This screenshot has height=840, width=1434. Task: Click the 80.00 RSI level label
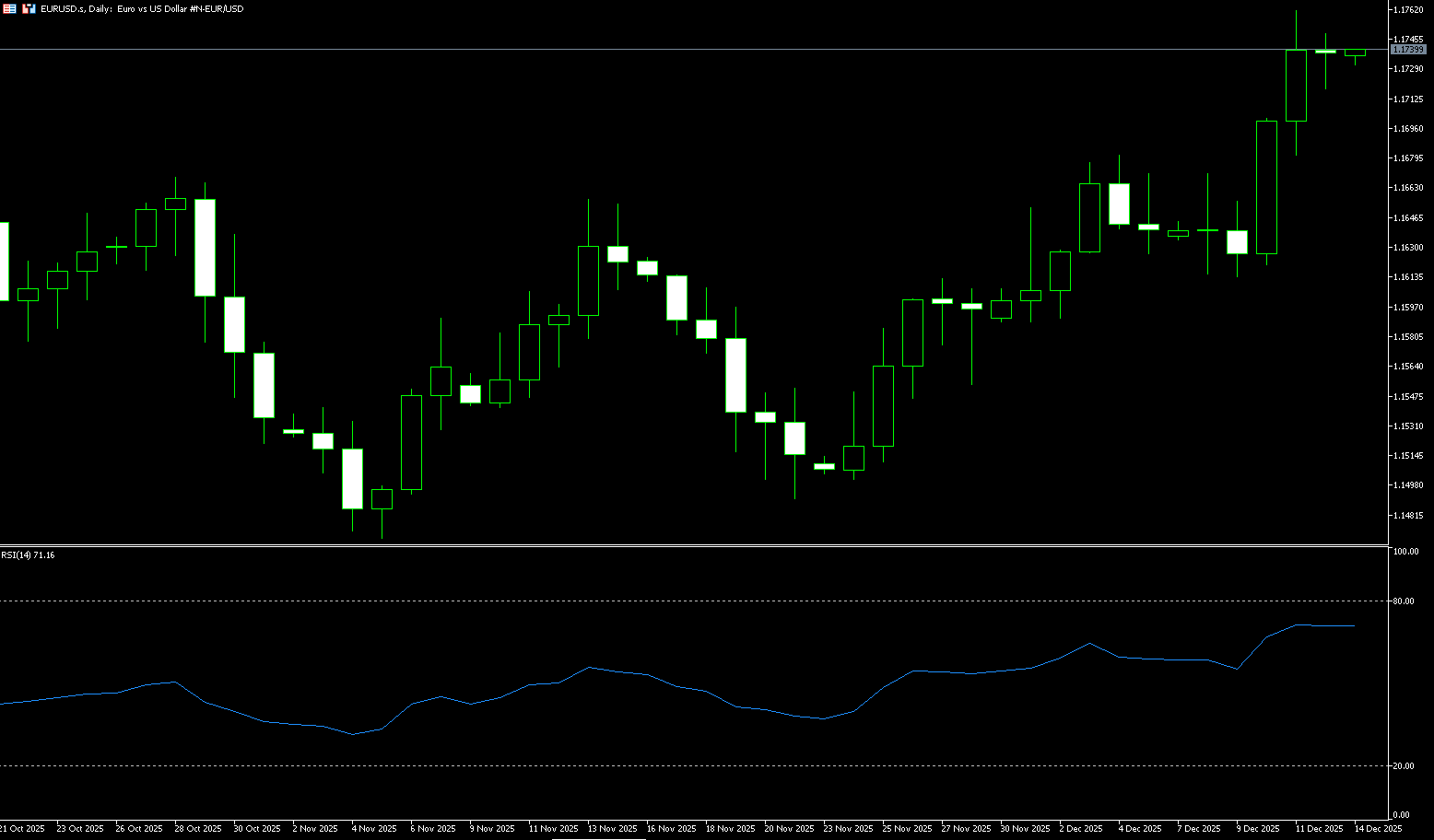1404,601
